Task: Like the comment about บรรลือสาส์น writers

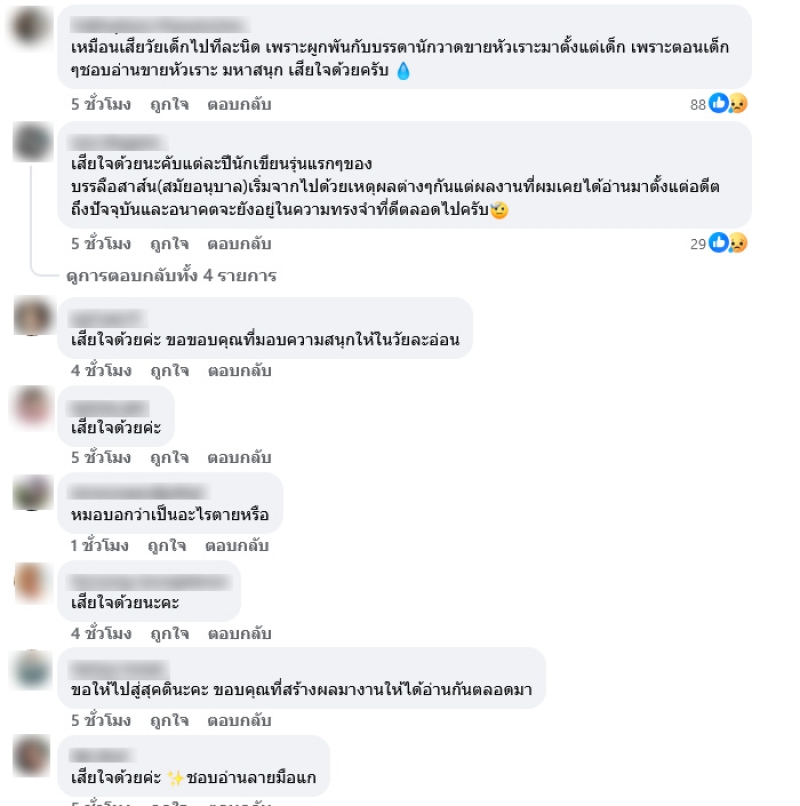Action: click(170, 244)
